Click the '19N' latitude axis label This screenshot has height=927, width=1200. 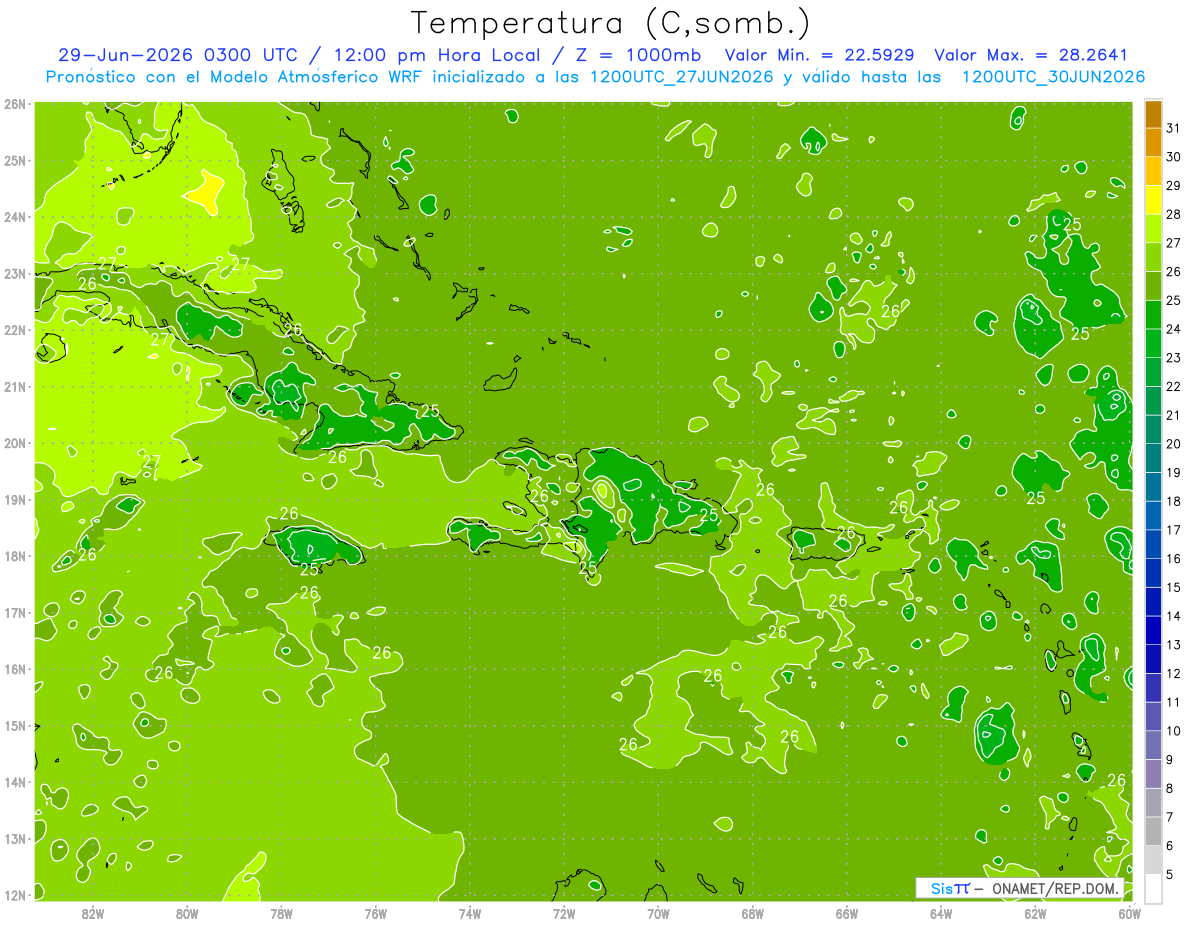[14, 499]
